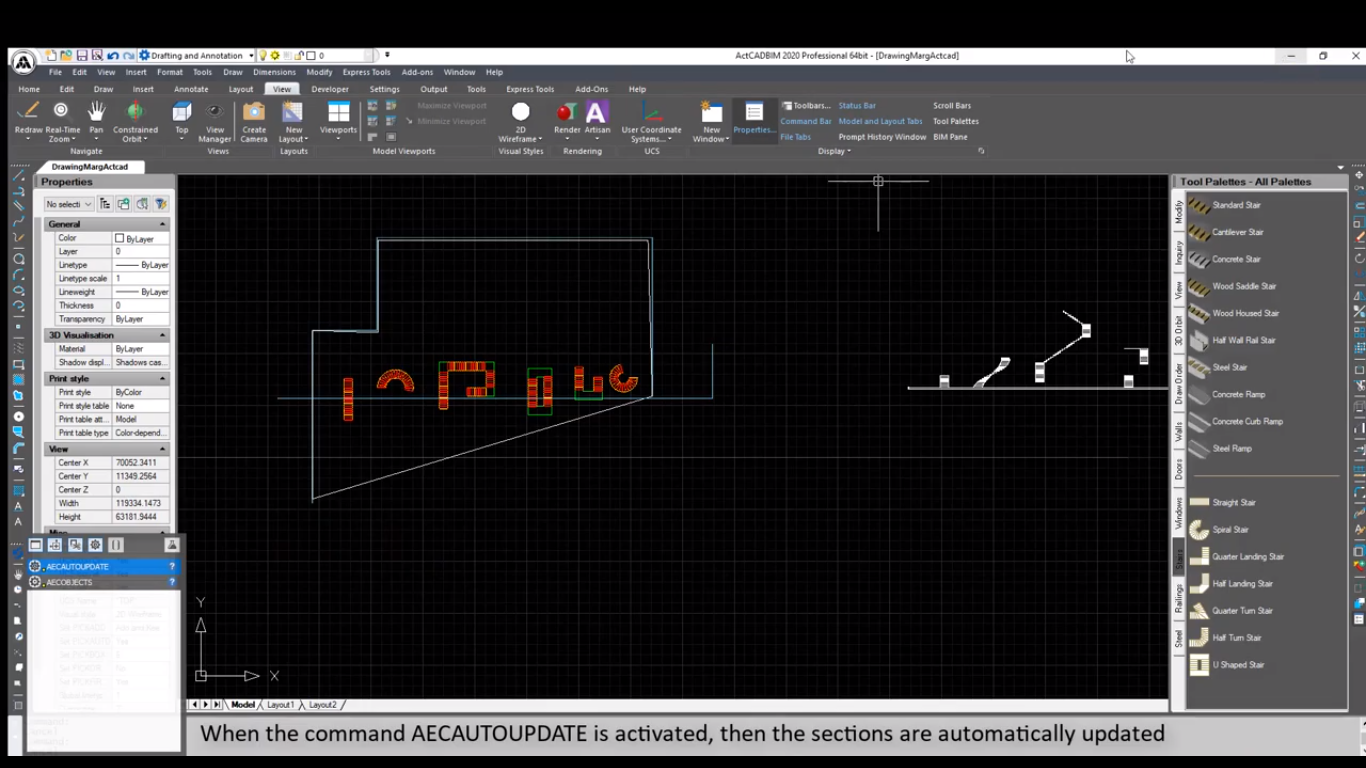This screenshot has width=1366, height=768.
Task: Toggle Status Bar display
Action: click(x=857, y=105)
